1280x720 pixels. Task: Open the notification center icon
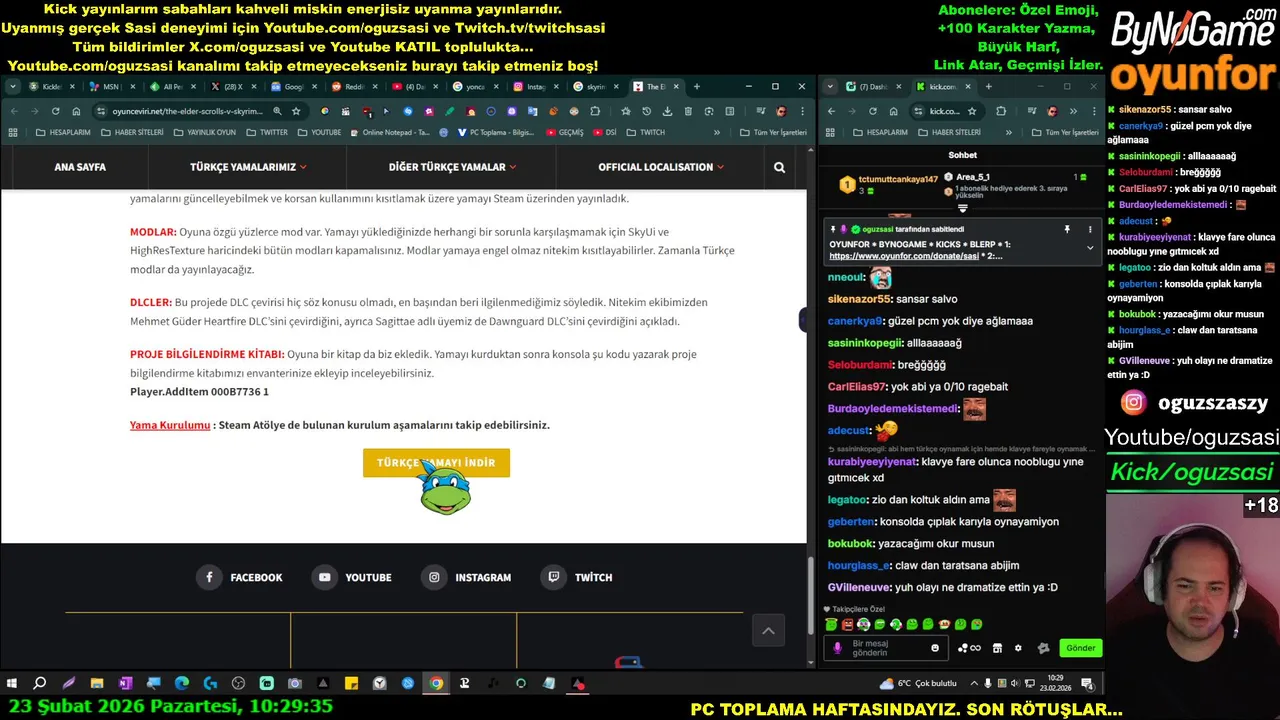click(1088, 684)
